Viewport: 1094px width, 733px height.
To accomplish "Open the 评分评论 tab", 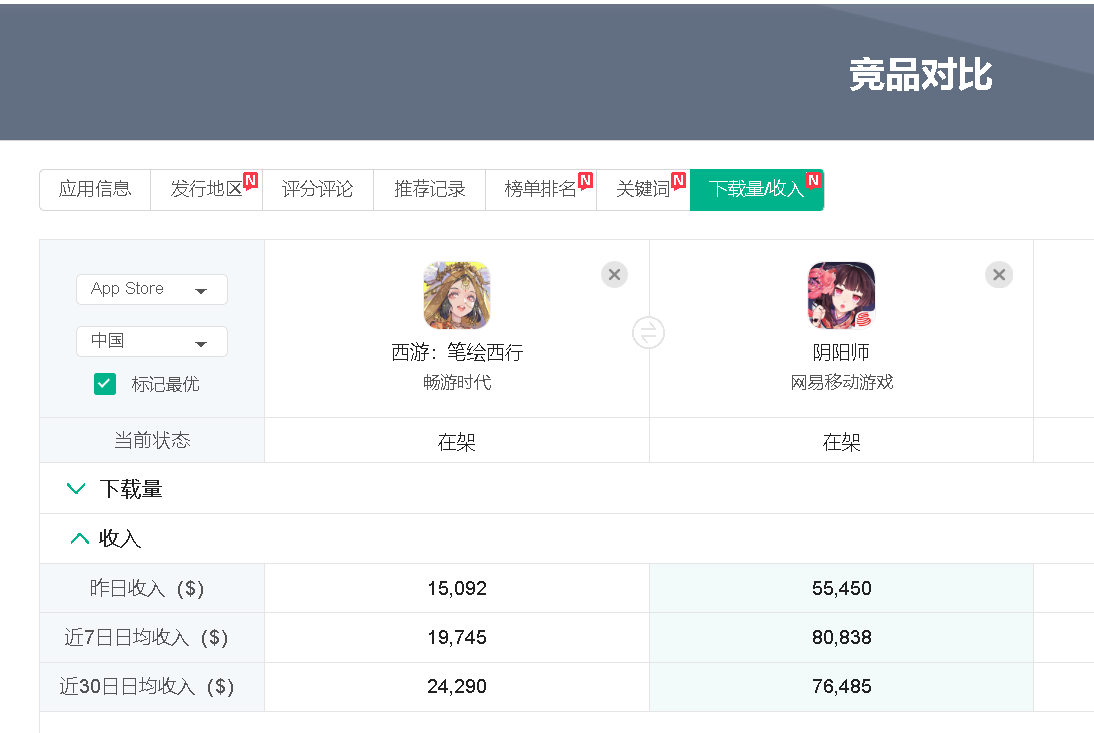I will (x=317, y=190).
